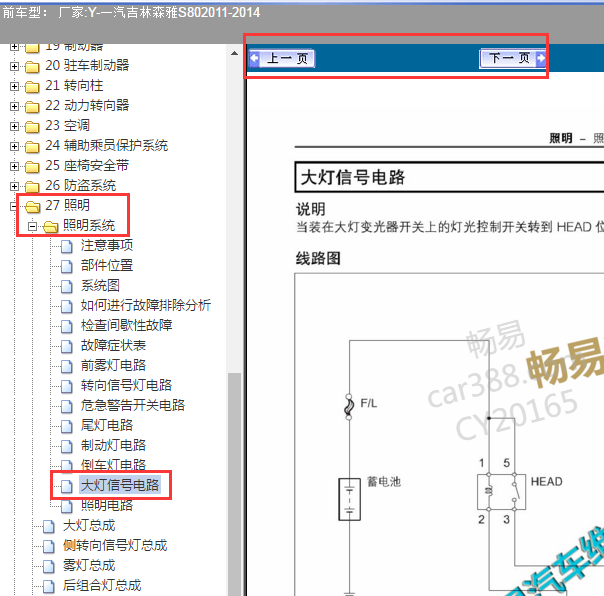
Task: Open the 尾灯电路 page
Action: 107,426
